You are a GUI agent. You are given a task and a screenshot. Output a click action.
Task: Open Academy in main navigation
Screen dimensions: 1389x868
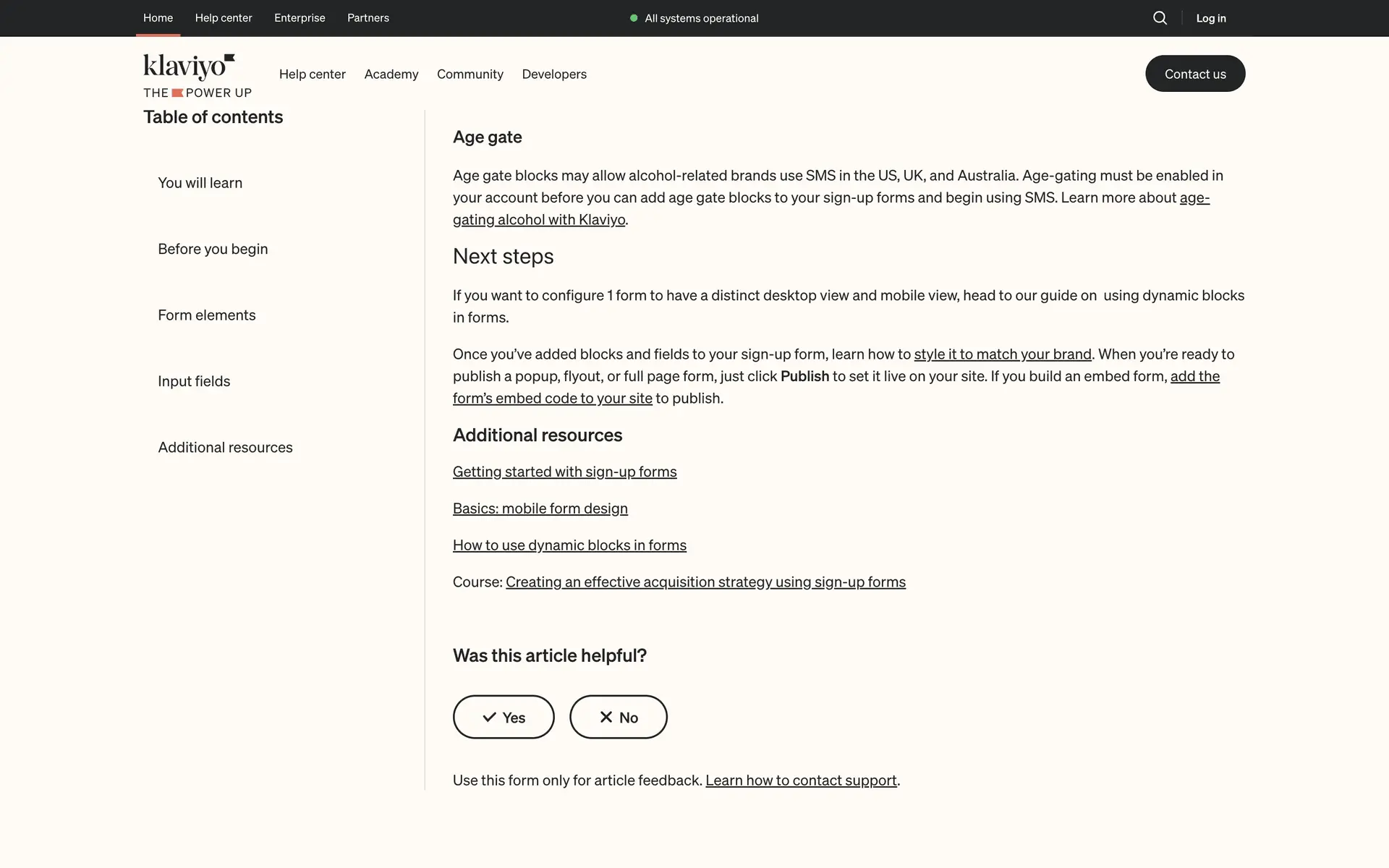click(x=391, y=74)
